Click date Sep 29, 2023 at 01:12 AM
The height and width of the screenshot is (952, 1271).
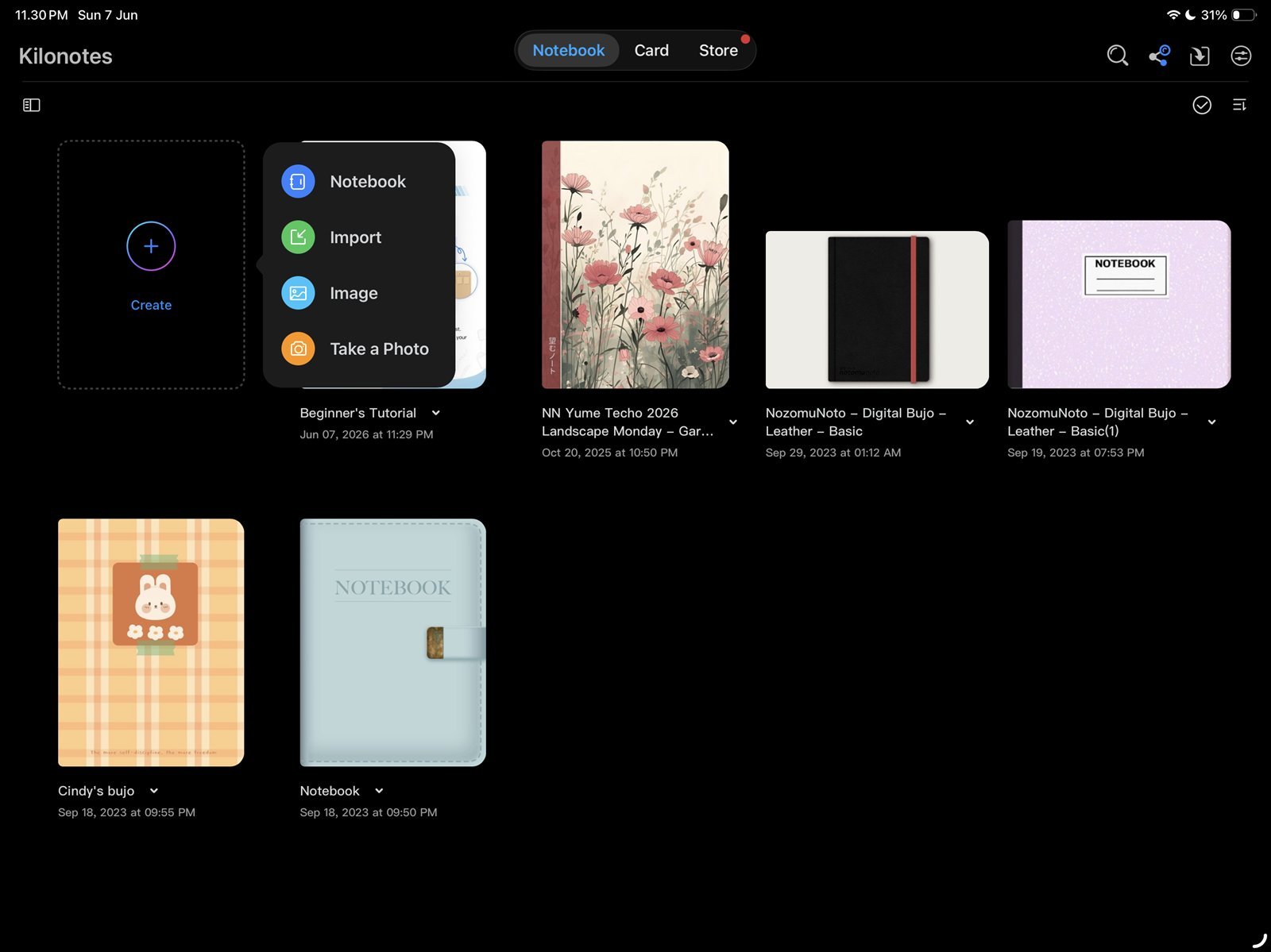(833, 453)
